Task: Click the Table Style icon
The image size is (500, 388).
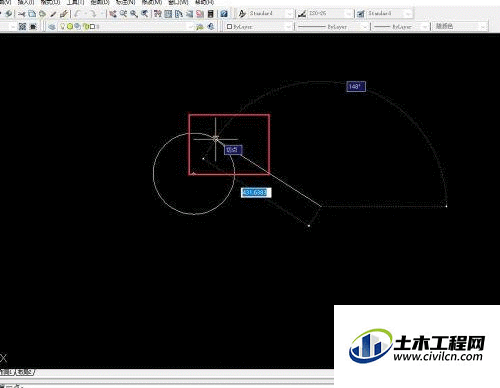Action: [x=361, y=14]
